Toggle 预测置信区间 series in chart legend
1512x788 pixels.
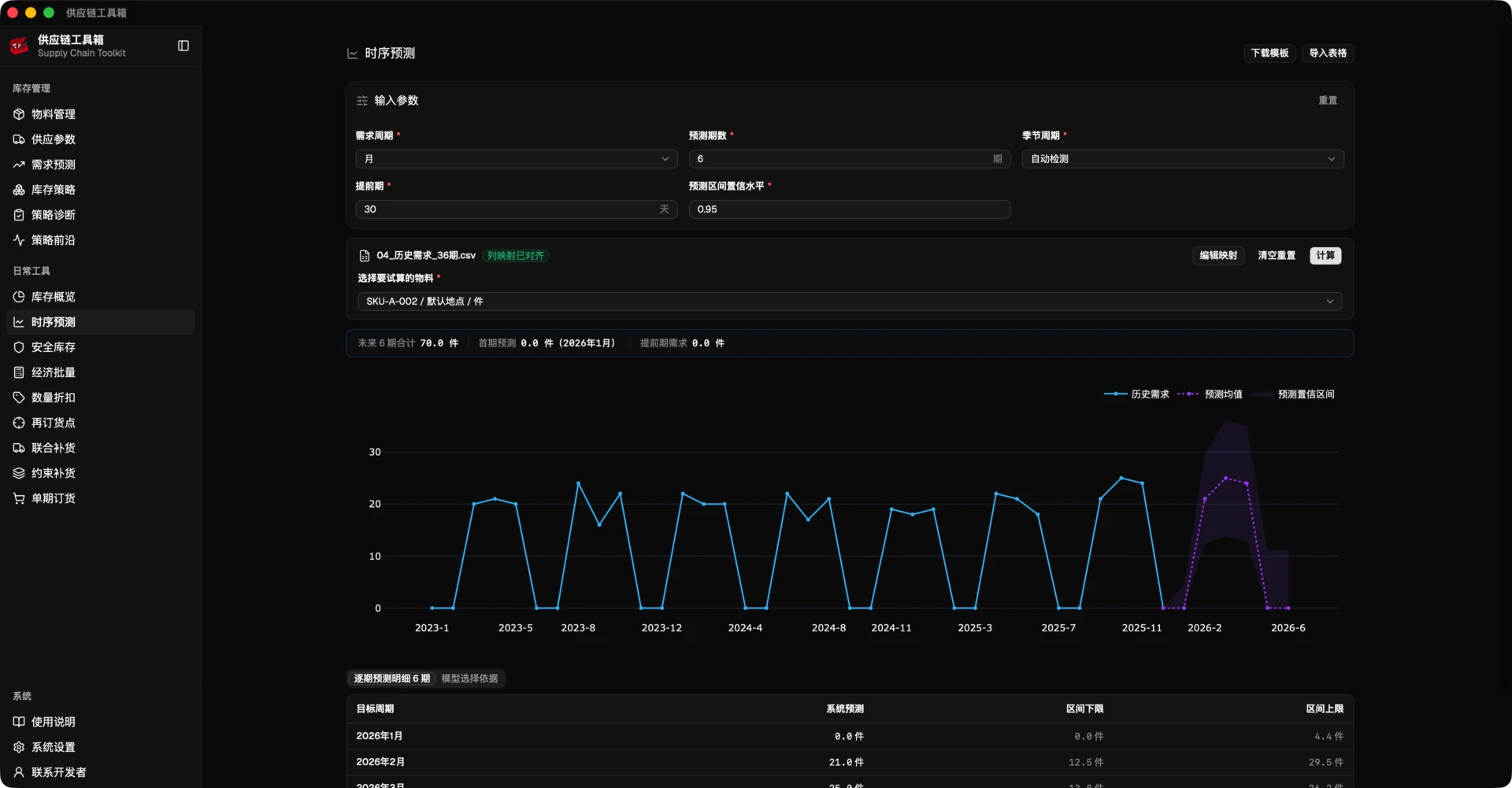click(1292, 394)
